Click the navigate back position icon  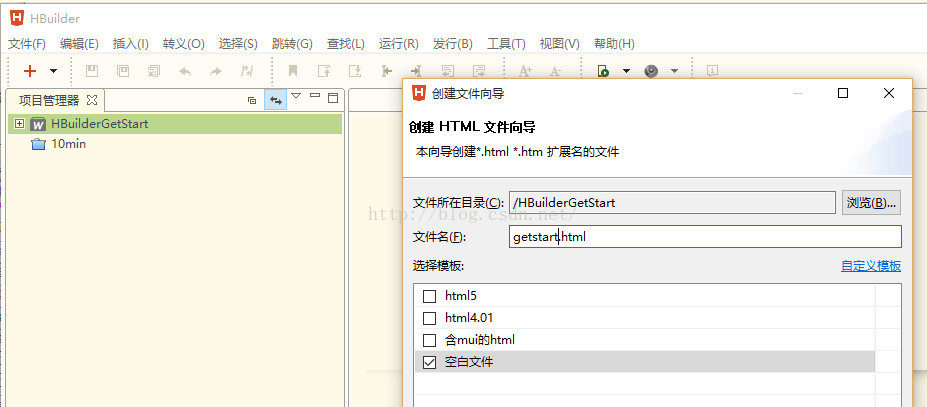point(386,71)
